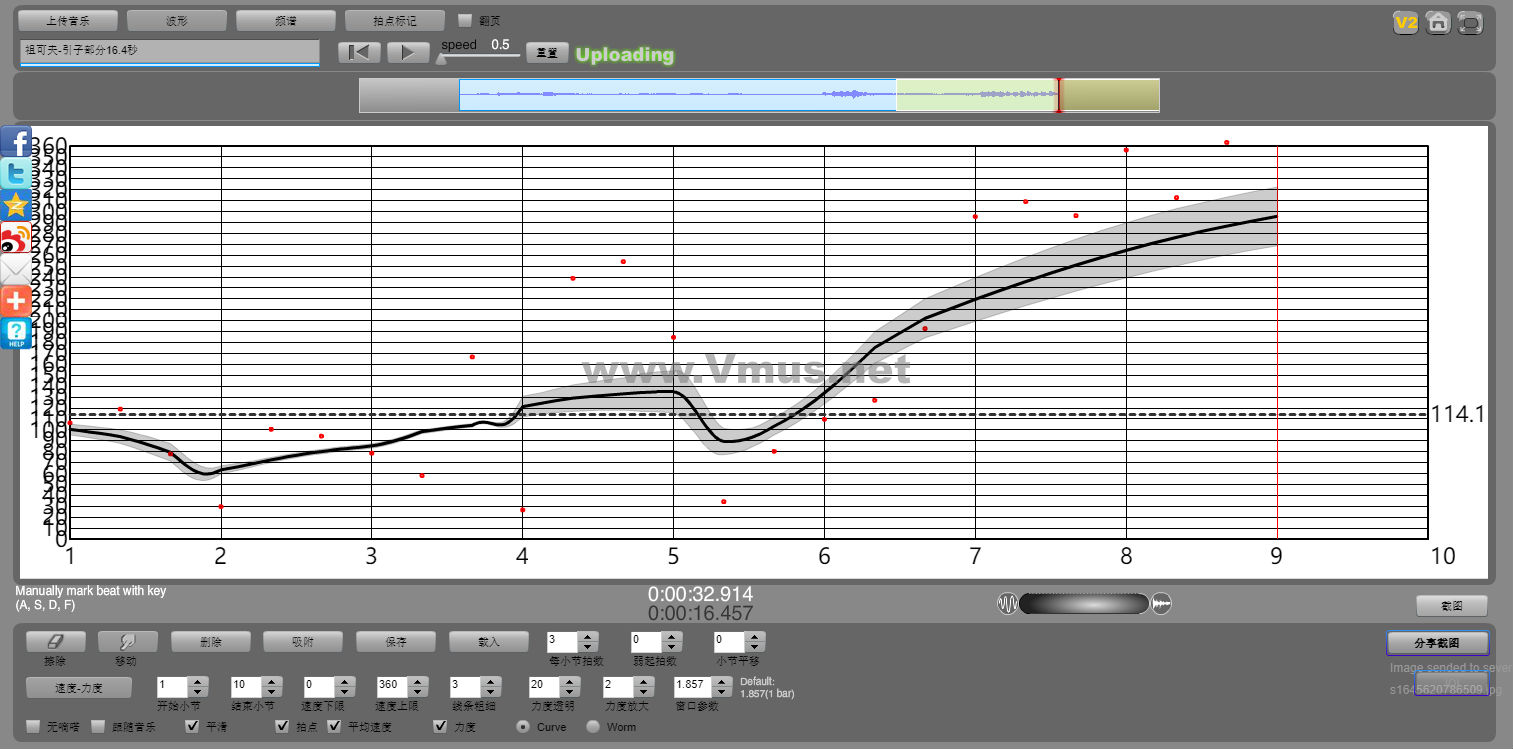Viewport: 1513px width, 749px height.
Task: Increase the 结束小节 stepper value
Action: pos(271,681)
